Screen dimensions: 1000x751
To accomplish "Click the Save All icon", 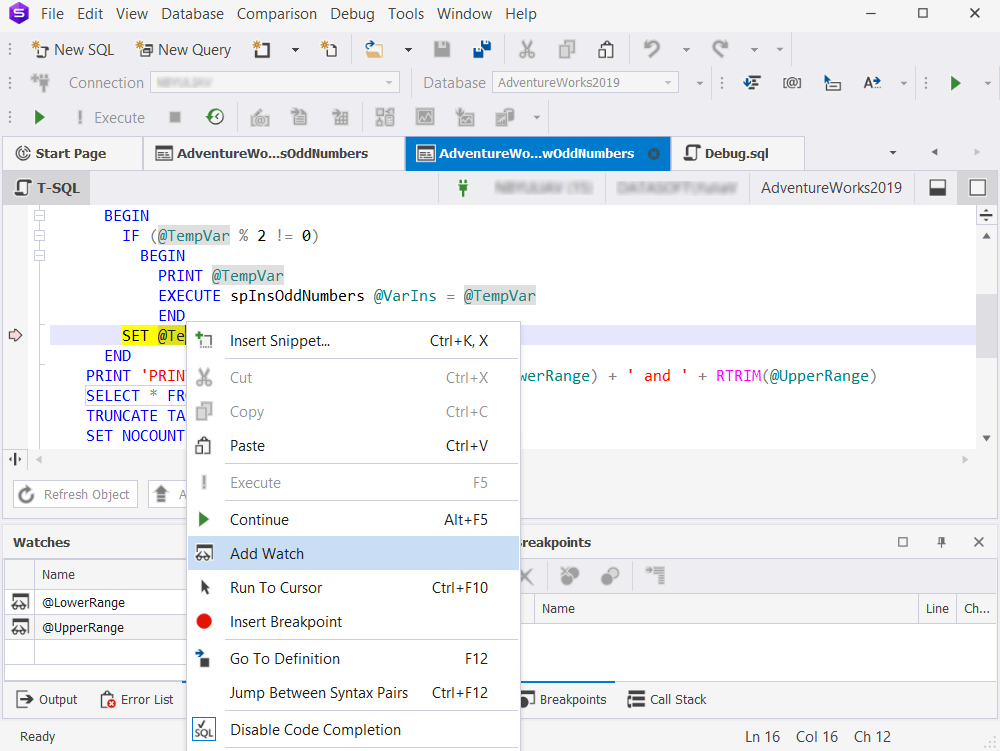I will point(482,50).
